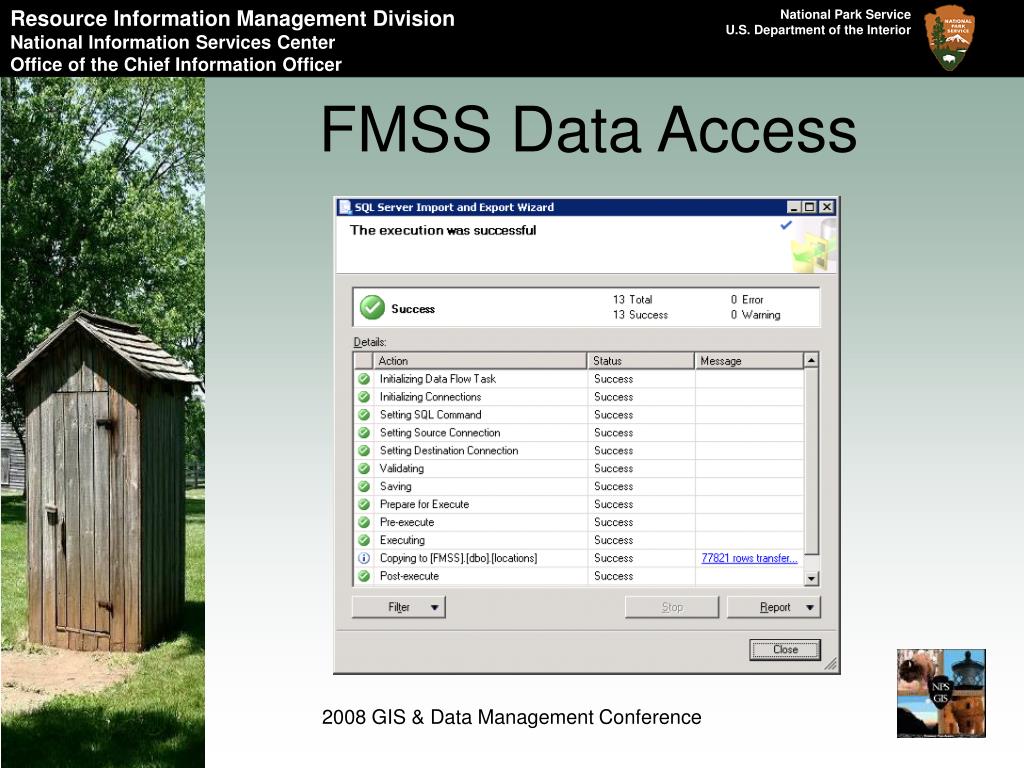1024x768 pixels.
Task: Click the green check beside Initializing Connections
Action: (x=364, y=396)
